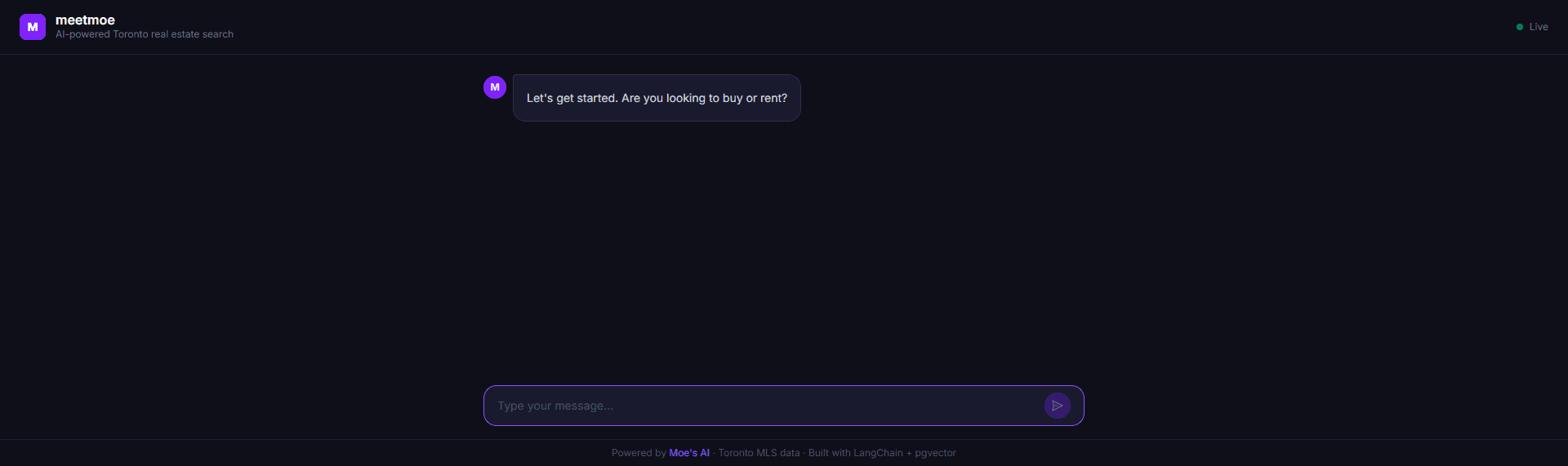The width and height of the screenshot is (1568, 466).
Task: Click the word pgvector in the footer
Action: coord(935,453)
